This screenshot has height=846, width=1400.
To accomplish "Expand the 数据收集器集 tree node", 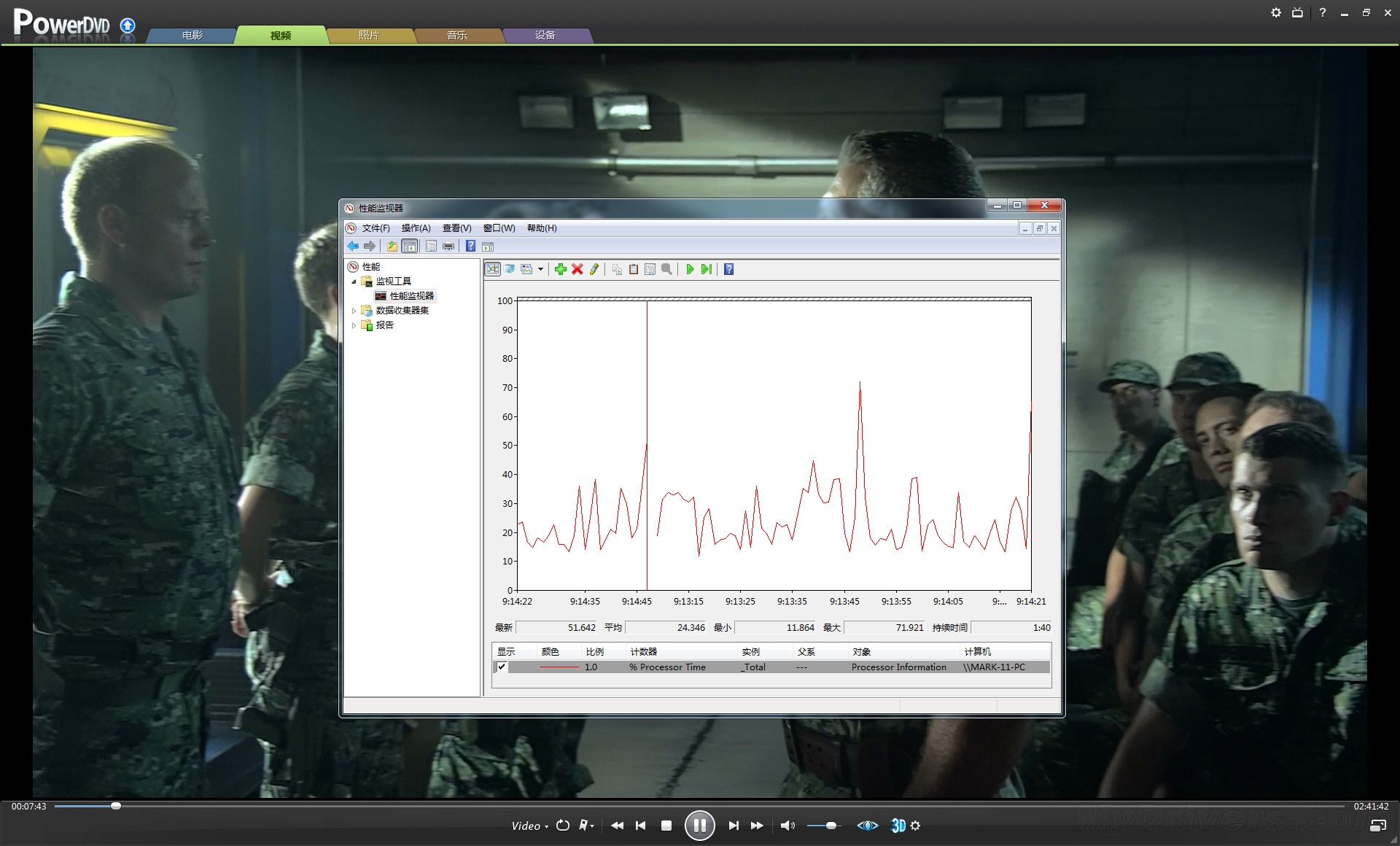I will pyautogui.click(x=354, y=311).
